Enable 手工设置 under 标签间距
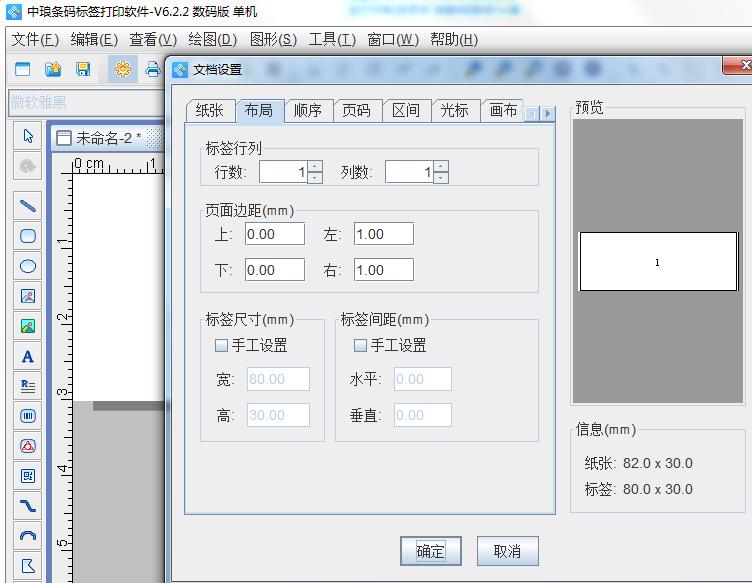Viewport: 752px width, 583px height. pyautogui.click(x=361, y=346)
